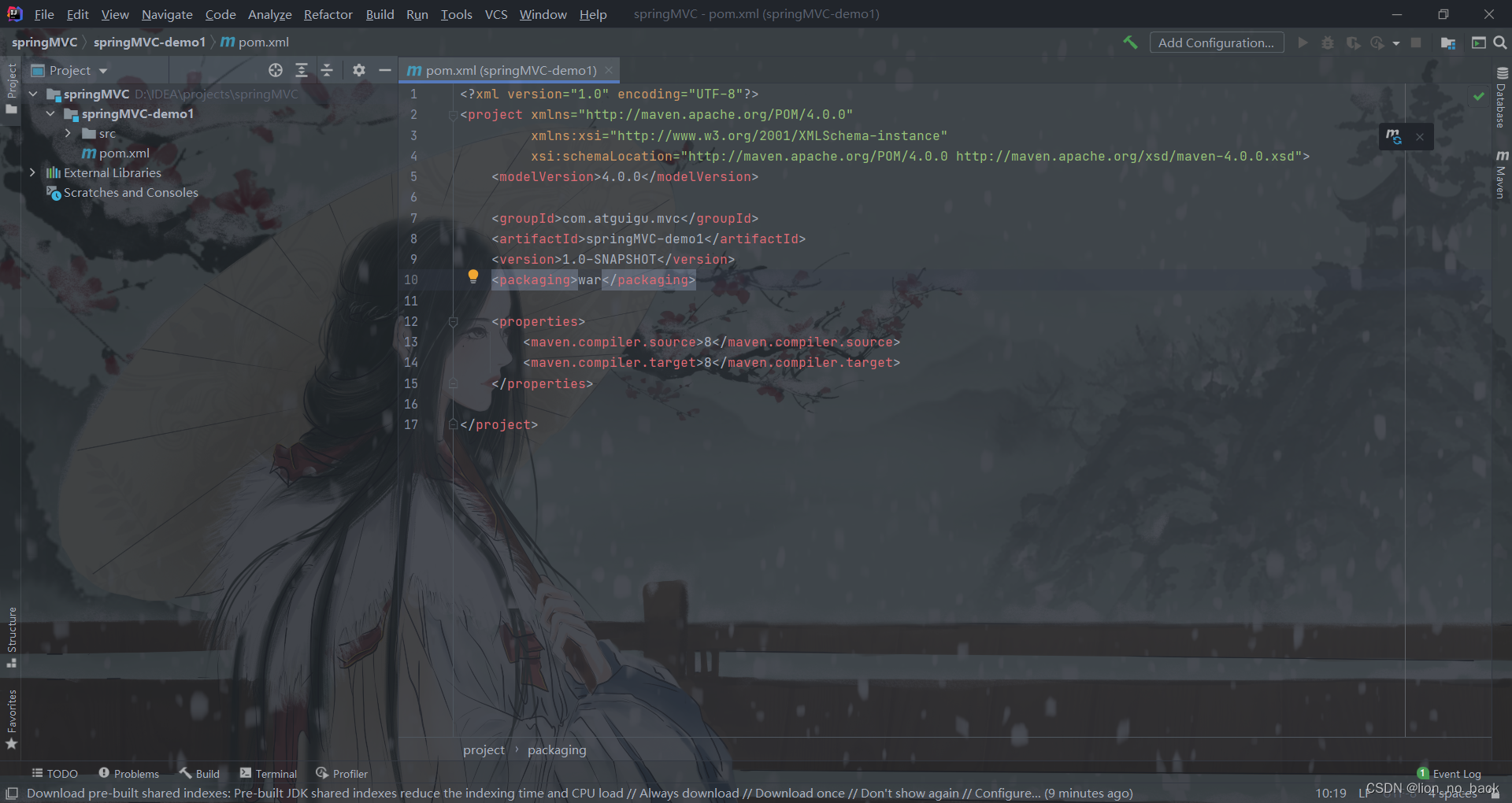
Task: Open the TODO tool window
Action: pos(55,774)
